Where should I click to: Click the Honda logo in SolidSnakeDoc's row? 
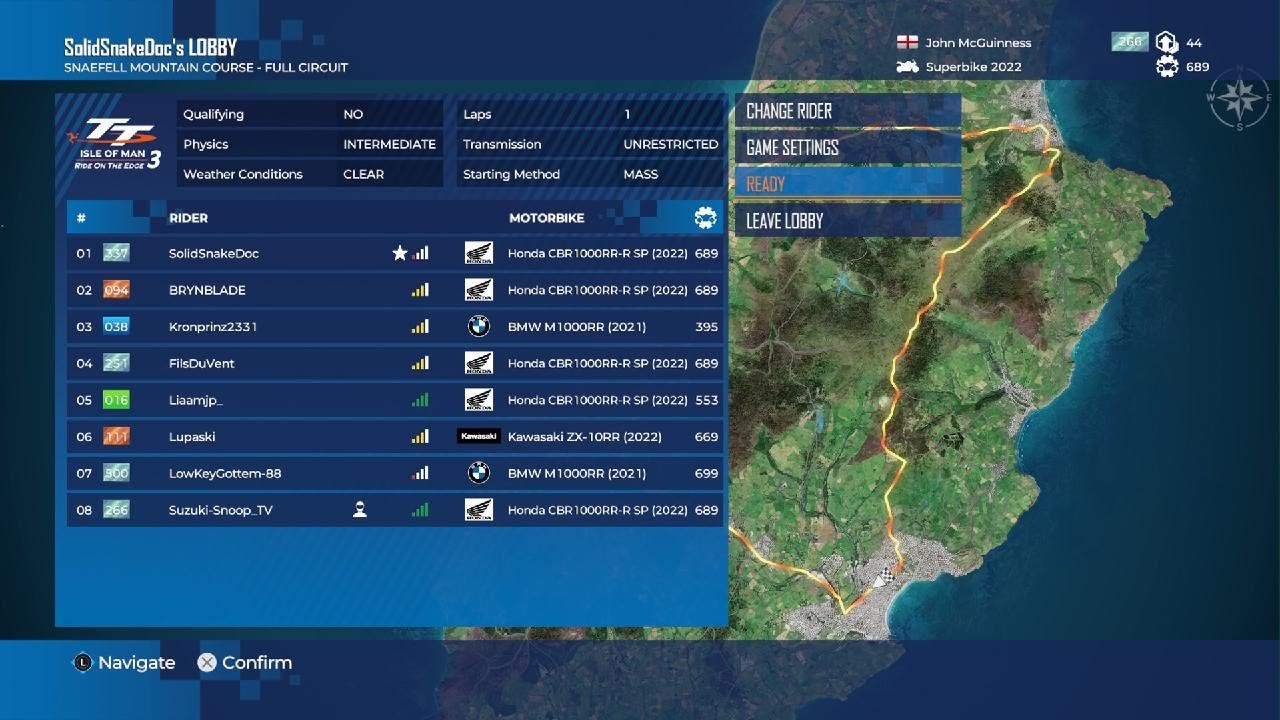click(x=479, y=253)
